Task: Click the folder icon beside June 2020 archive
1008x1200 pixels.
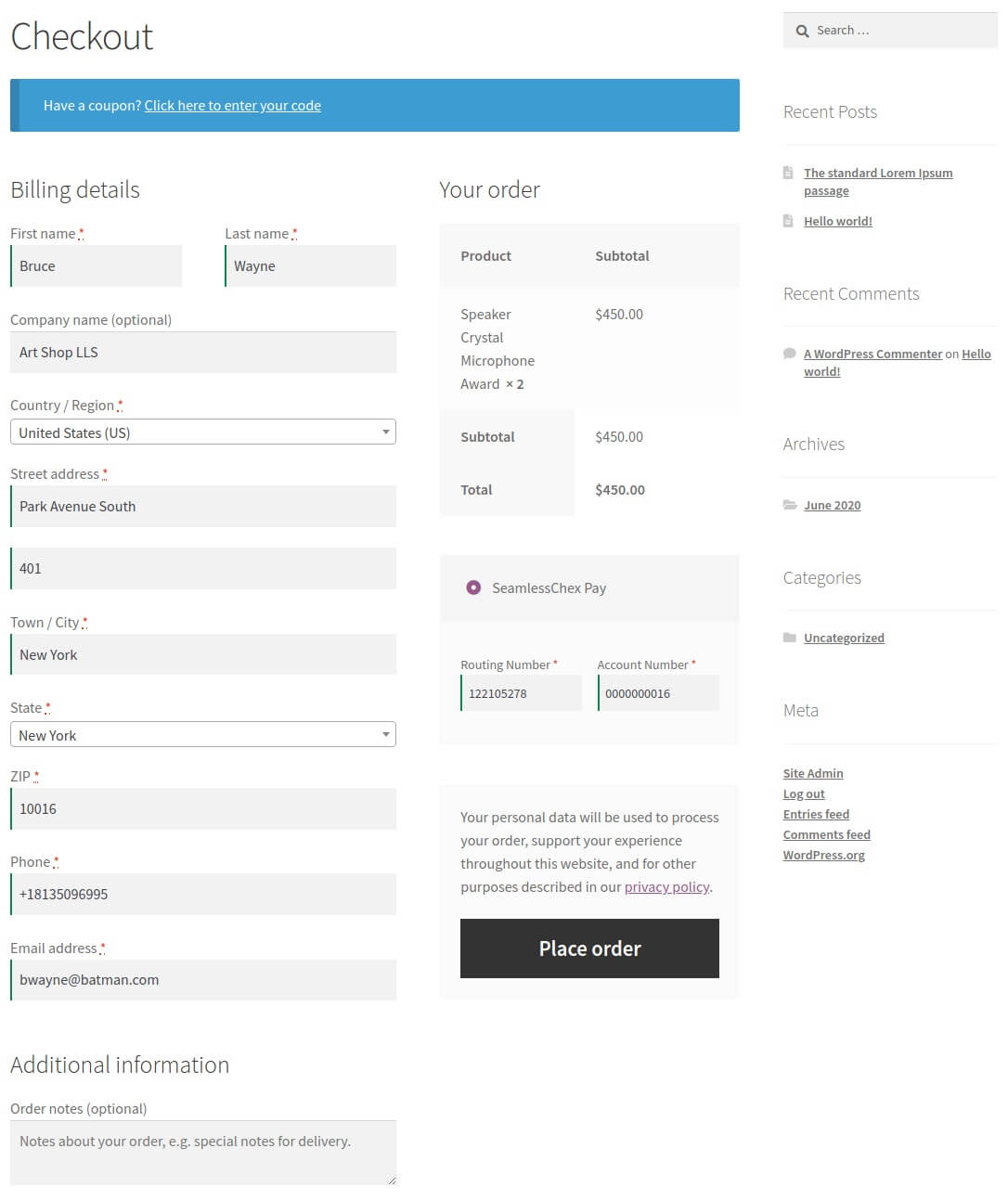Action: point(792,505)
